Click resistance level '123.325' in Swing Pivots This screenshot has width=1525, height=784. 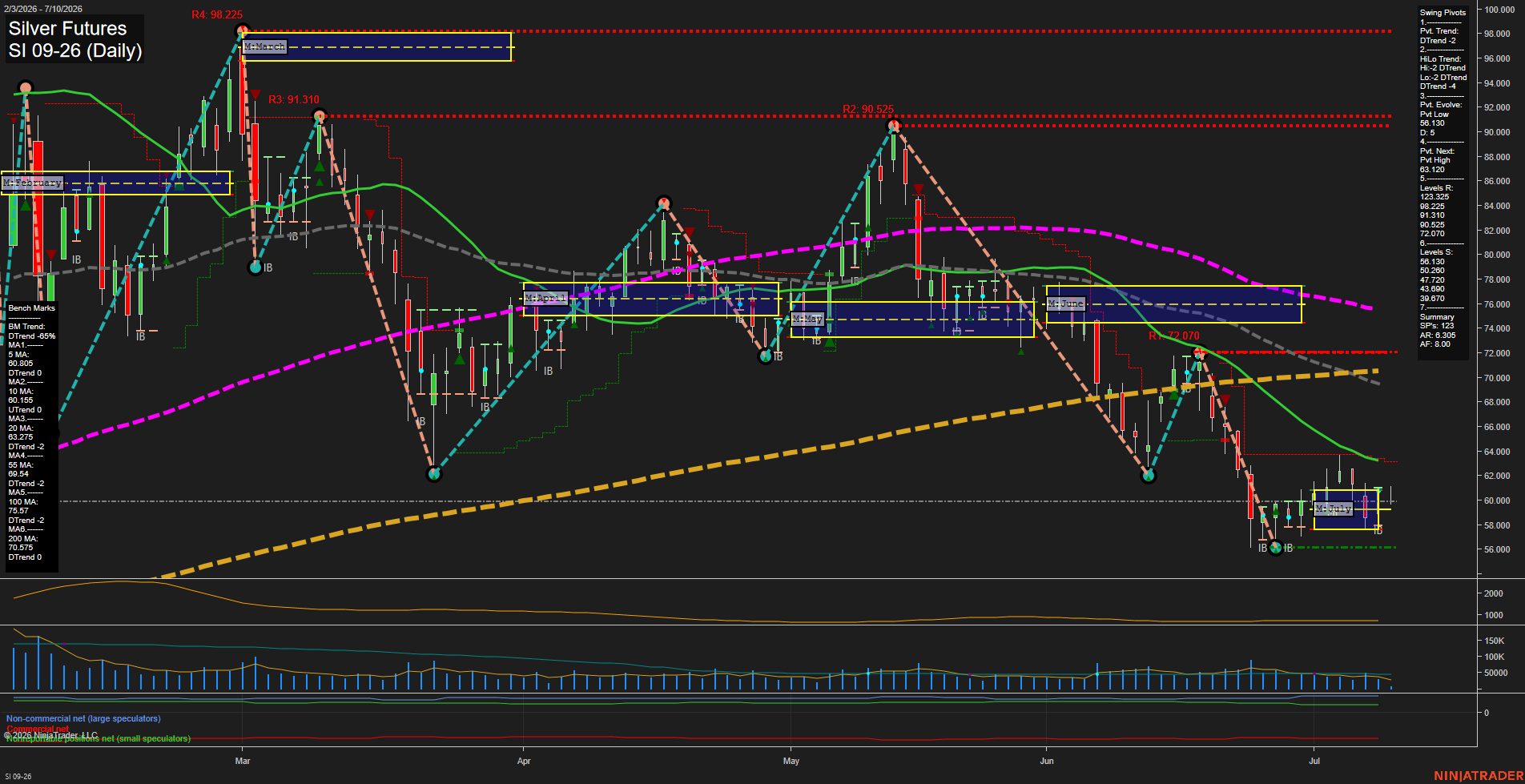[1434, 197]
